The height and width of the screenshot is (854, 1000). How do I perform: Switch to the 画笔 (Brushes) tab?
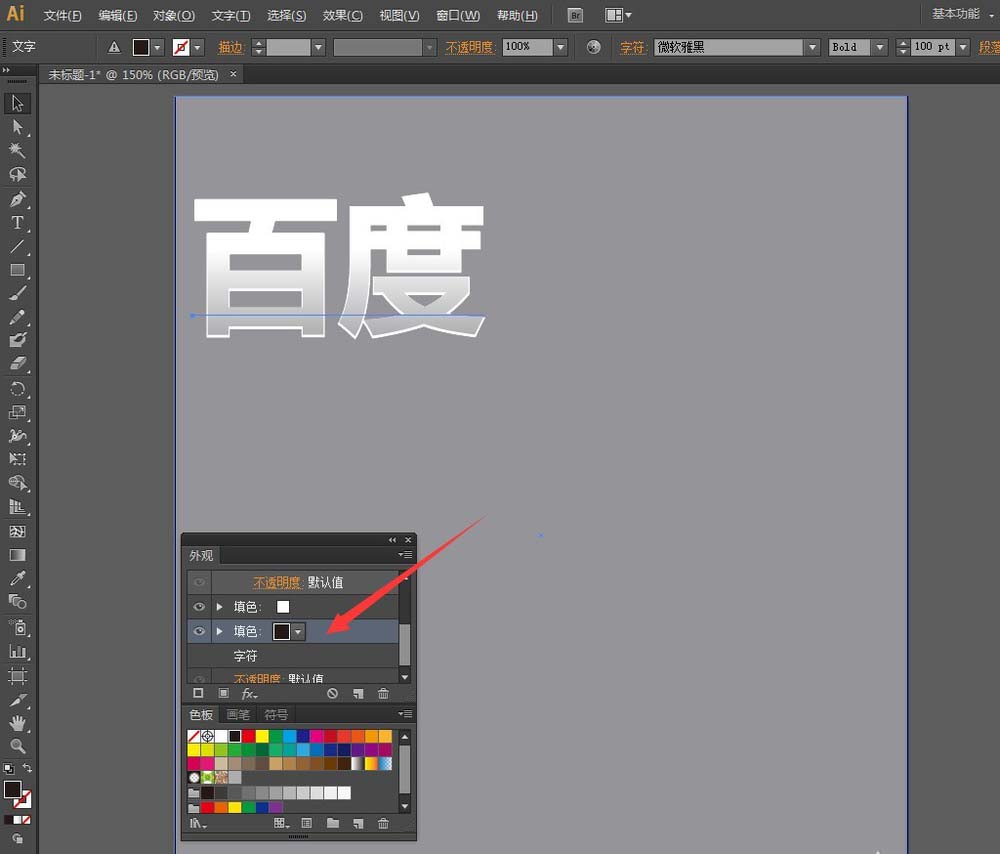(x=238, y=714)
